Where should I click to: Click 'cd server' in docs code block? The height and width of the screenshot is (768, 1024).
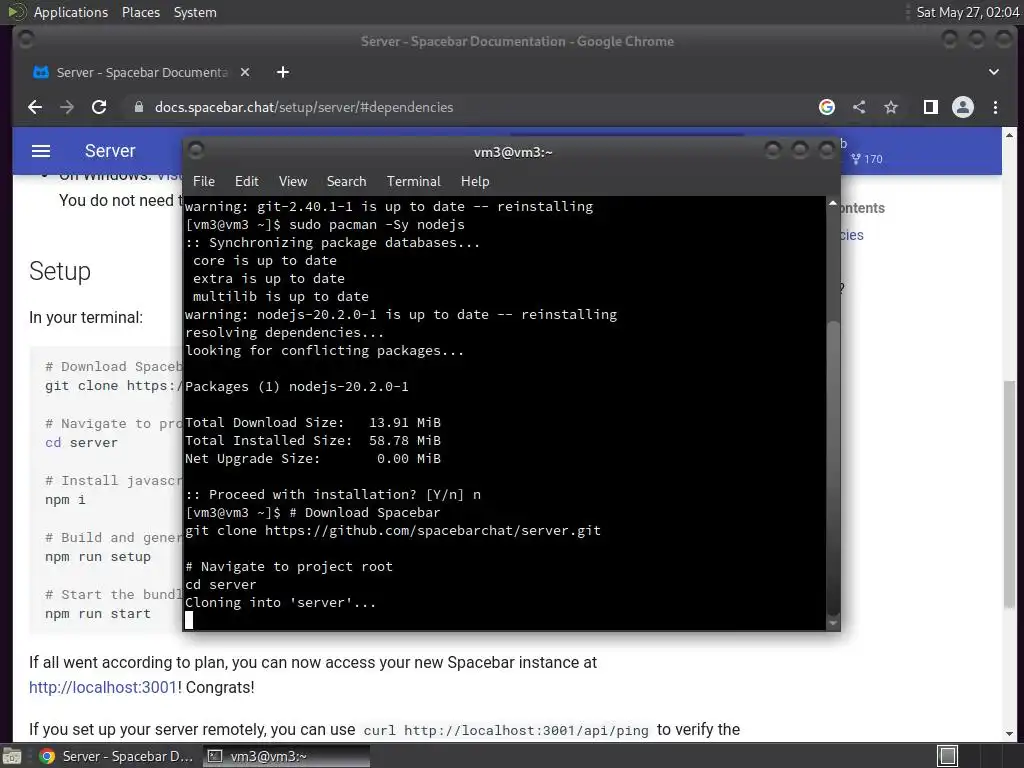click(x=82, y=442)
